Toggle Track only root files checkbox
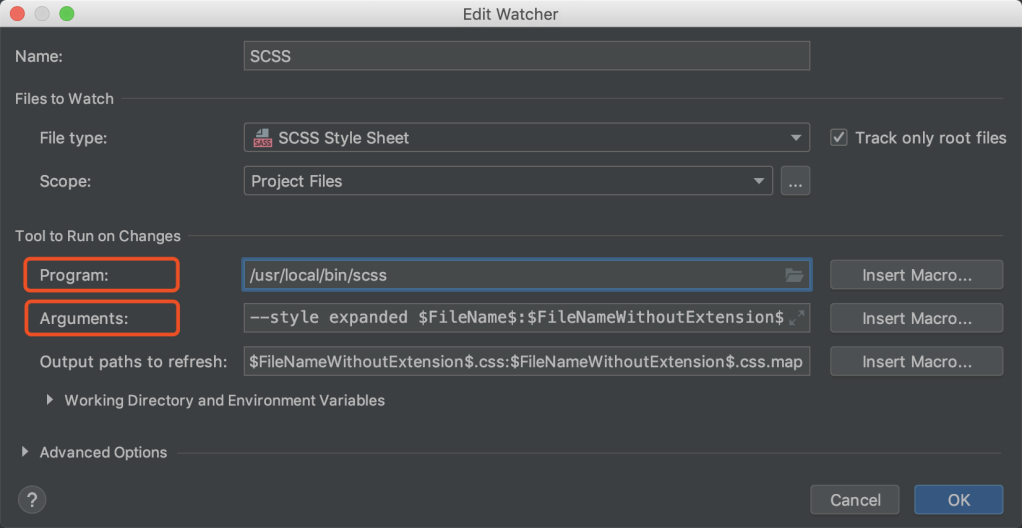1022x528 pixels. pyautogui.click(x=839, y=138)
